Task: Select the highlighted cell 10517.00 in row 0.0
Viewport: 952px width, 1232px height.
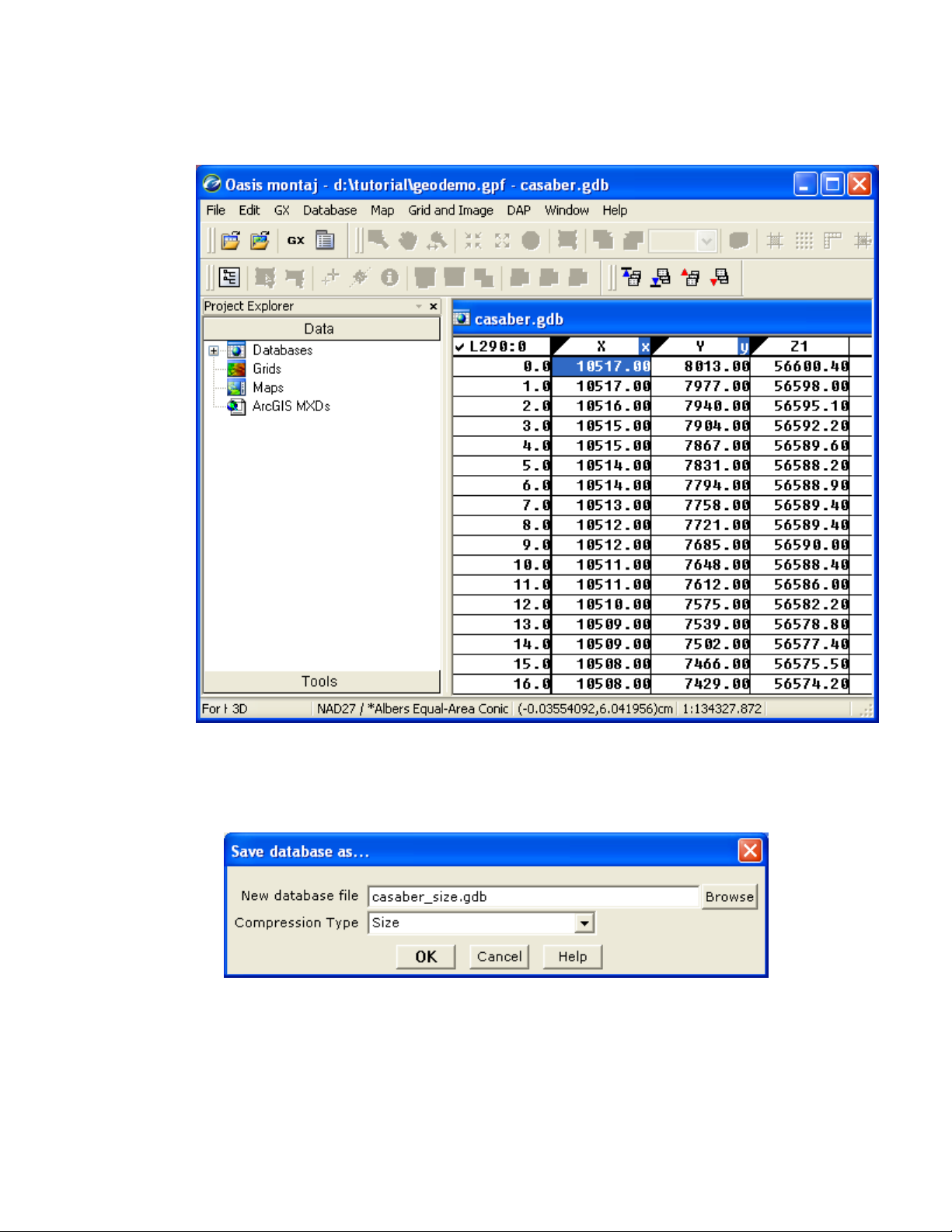Action: click(602, 366)
